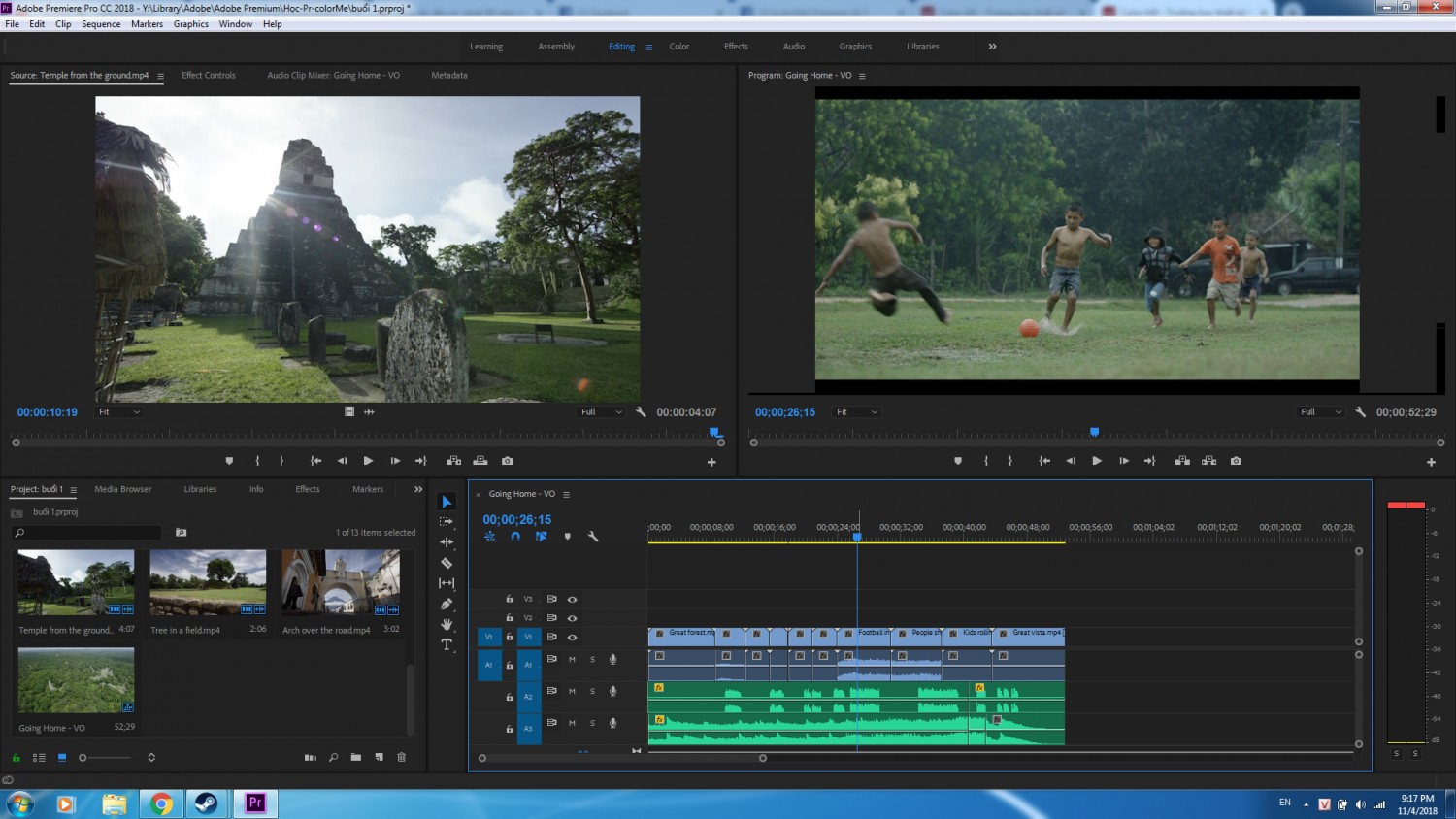
Task: Select the Pen tool
Action: (447, 604)
